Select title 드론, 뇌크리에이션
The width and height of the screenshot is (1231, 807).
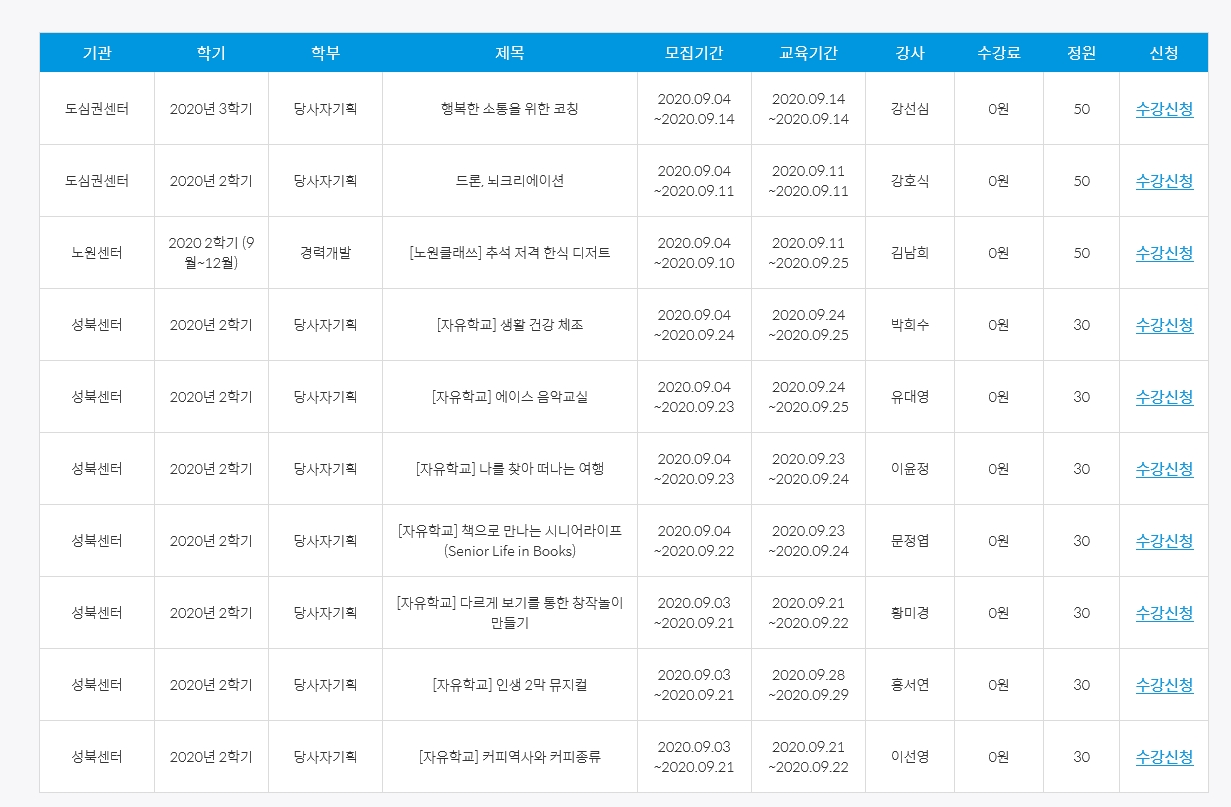510,181
